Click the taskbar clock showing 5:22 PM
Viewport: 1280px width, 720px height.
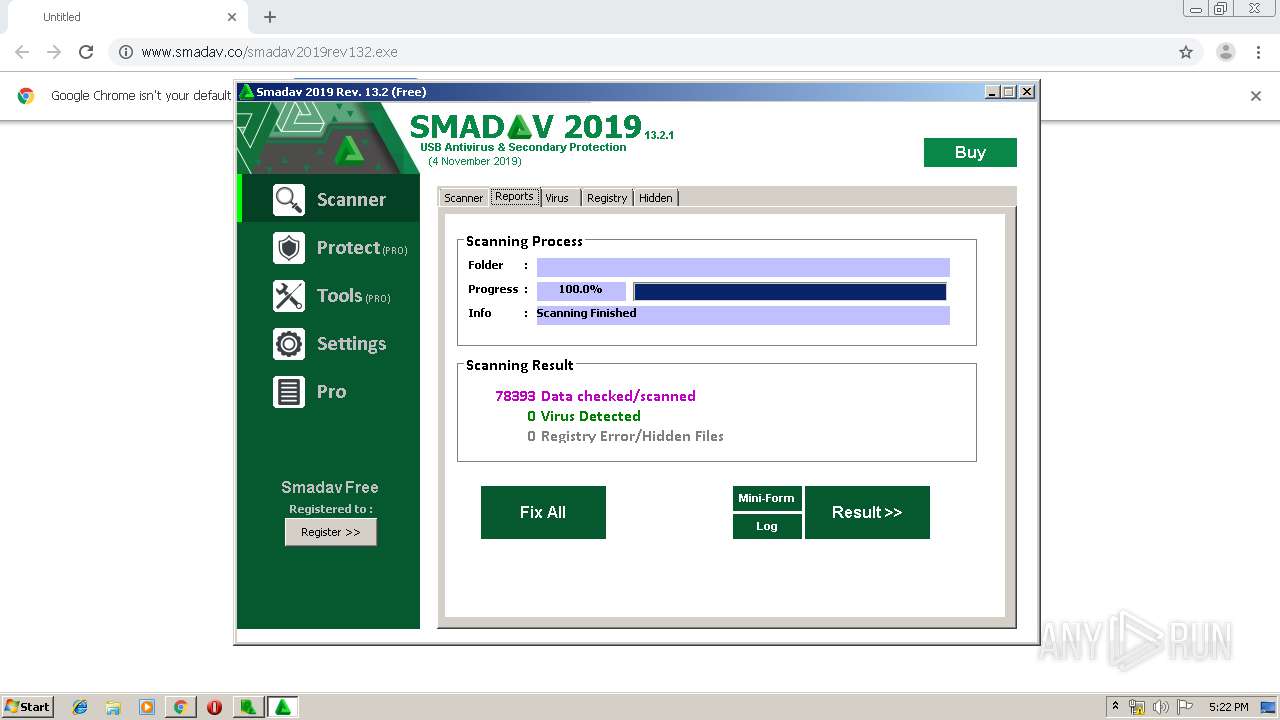click(1228, 707)
